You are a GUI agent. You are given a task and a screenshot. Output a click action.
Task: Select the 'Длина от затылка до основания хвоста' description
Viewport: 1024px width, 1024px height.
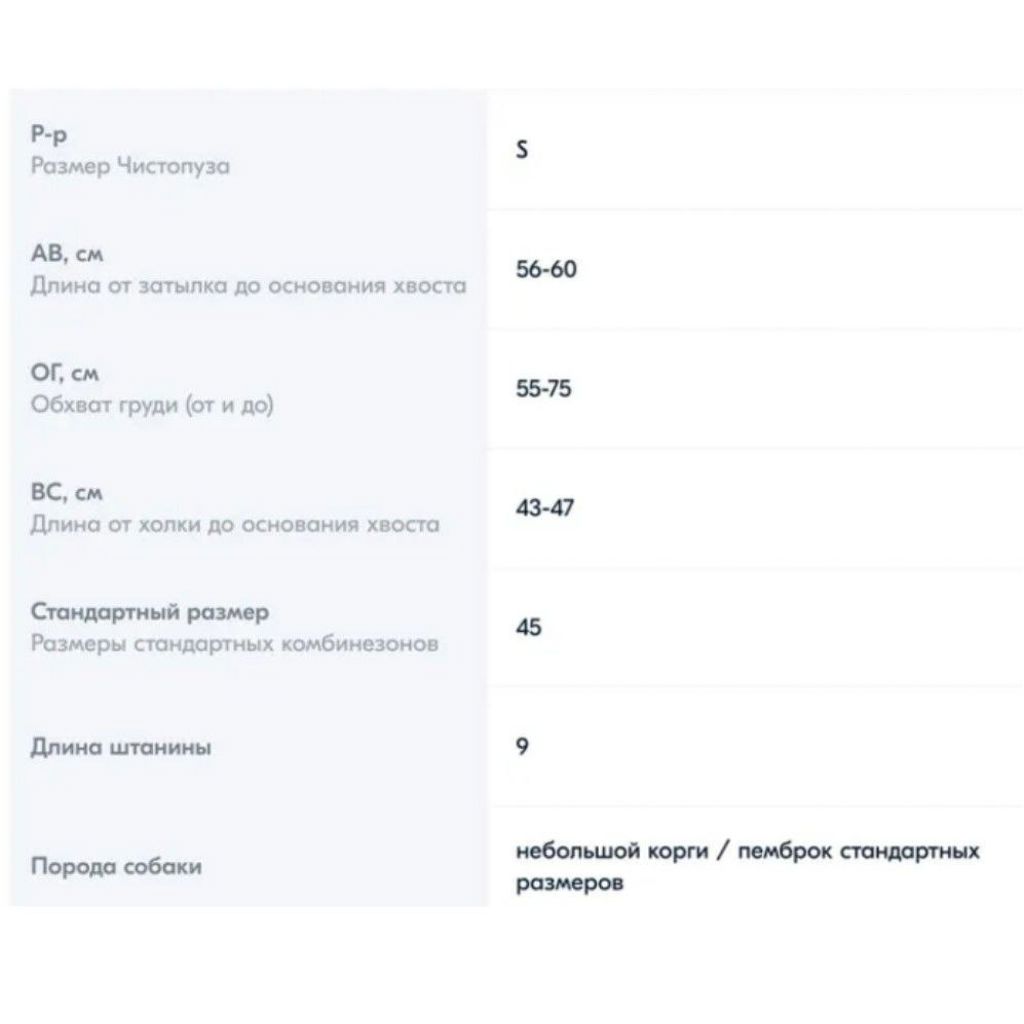coord(248,285)
